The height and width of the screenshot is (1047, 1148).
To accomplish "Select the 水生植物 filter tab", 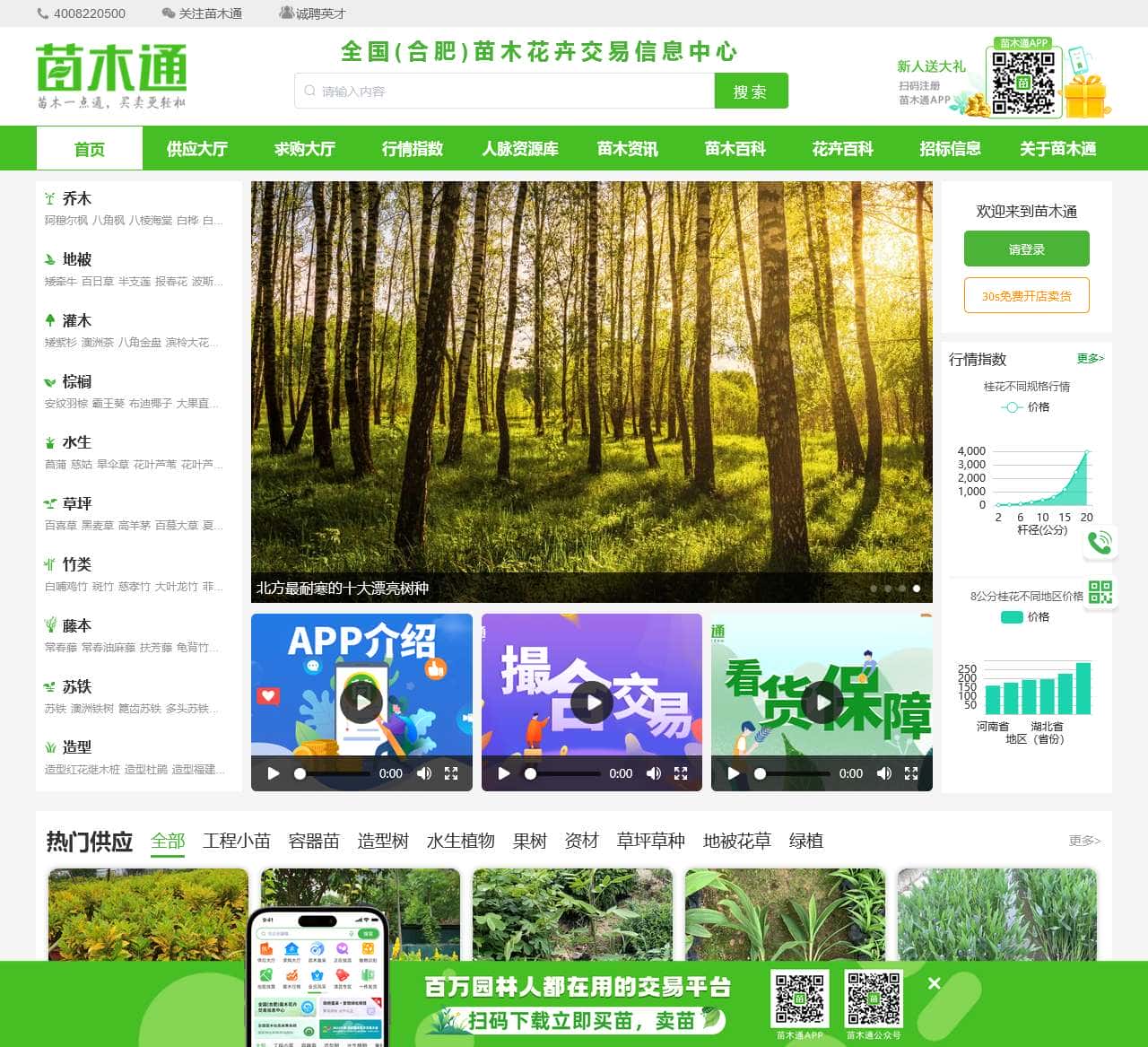I will click(461, 841).
